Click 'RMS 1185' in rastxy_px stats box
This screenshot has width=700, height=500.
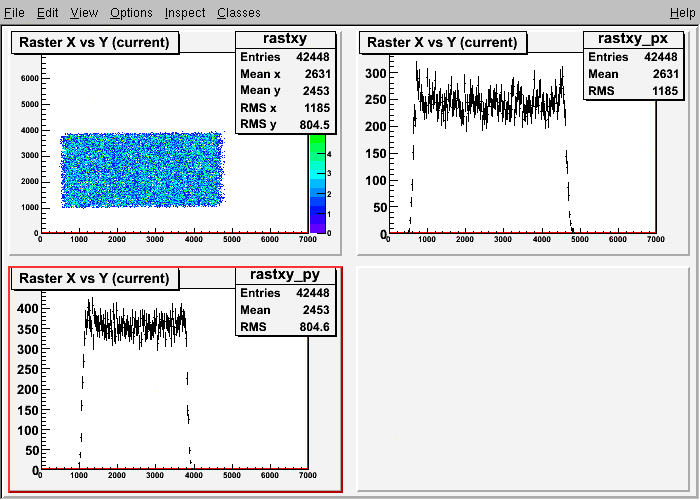point(633,91)
